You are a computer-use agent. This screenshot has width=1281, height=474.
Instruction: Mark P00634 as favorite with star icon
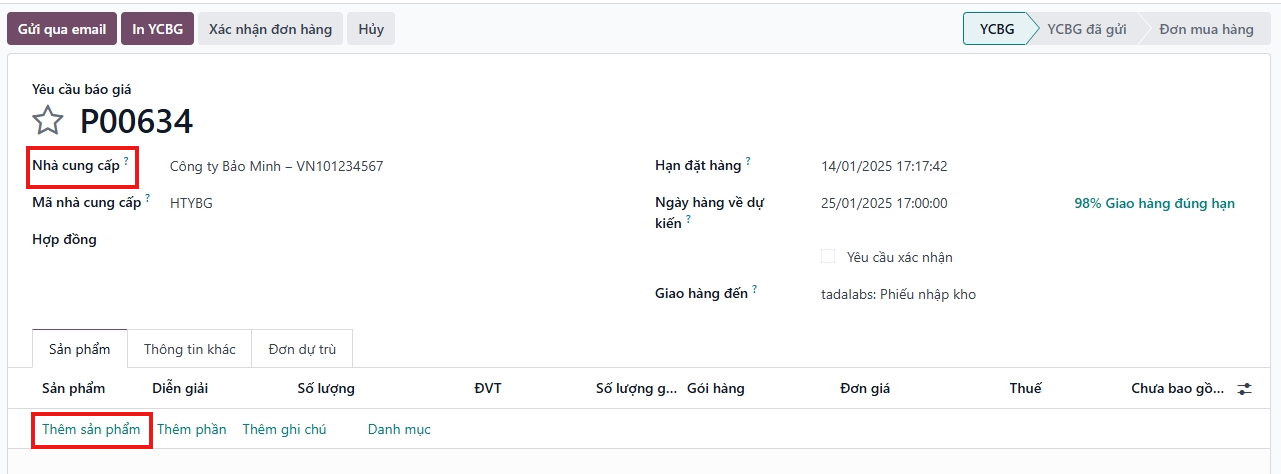[48, 121]
